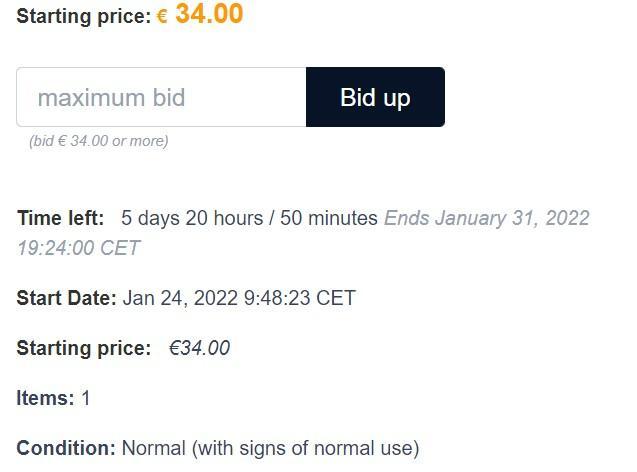637x472 pixels.
Task: Click the 19:24:00 CET end time
Action: point(79,248)
